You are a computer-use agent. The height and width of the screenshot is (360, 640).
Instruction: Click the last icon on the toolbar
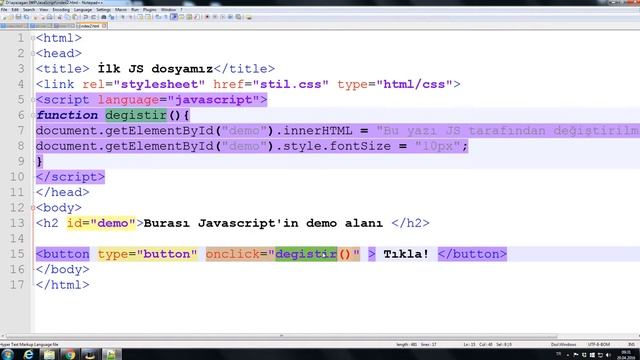249,17
